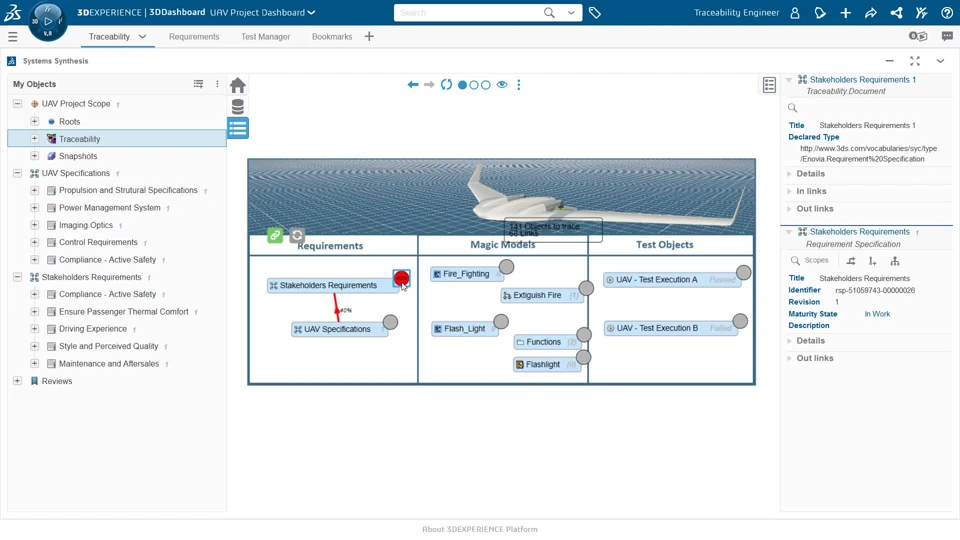The image size is (960, 540).
Task: Open the tag icon next to search
Action: coord(594,13)
